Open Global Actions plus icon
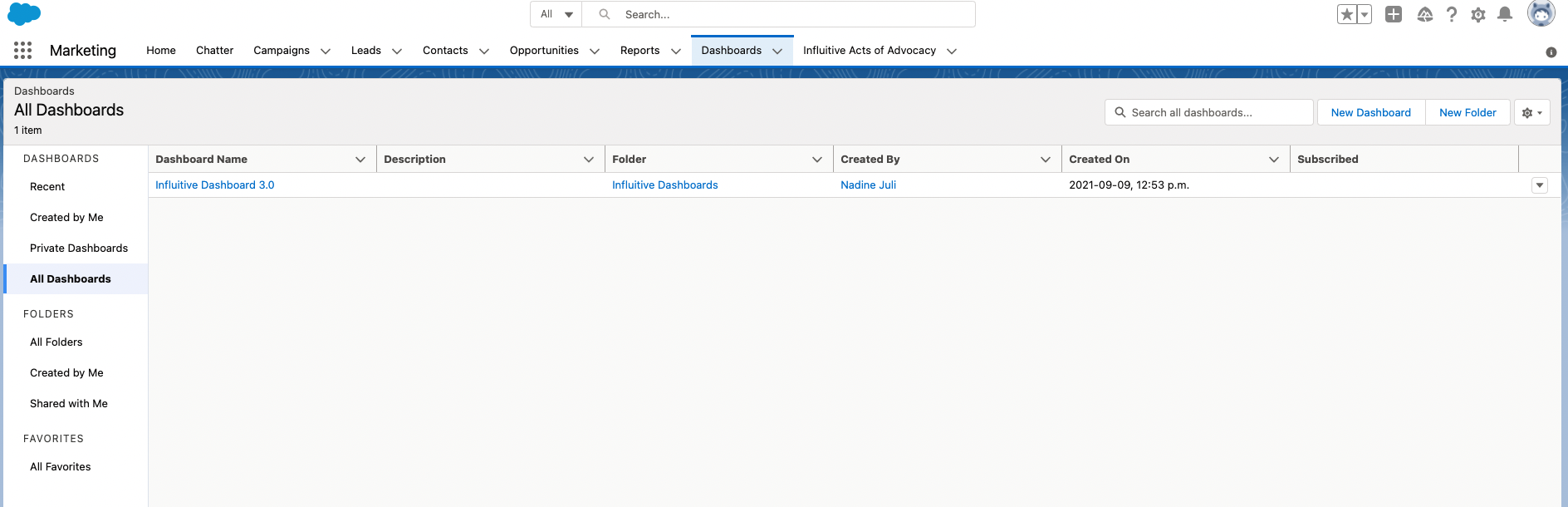The image size is (1568, 507). point(1394,14)
